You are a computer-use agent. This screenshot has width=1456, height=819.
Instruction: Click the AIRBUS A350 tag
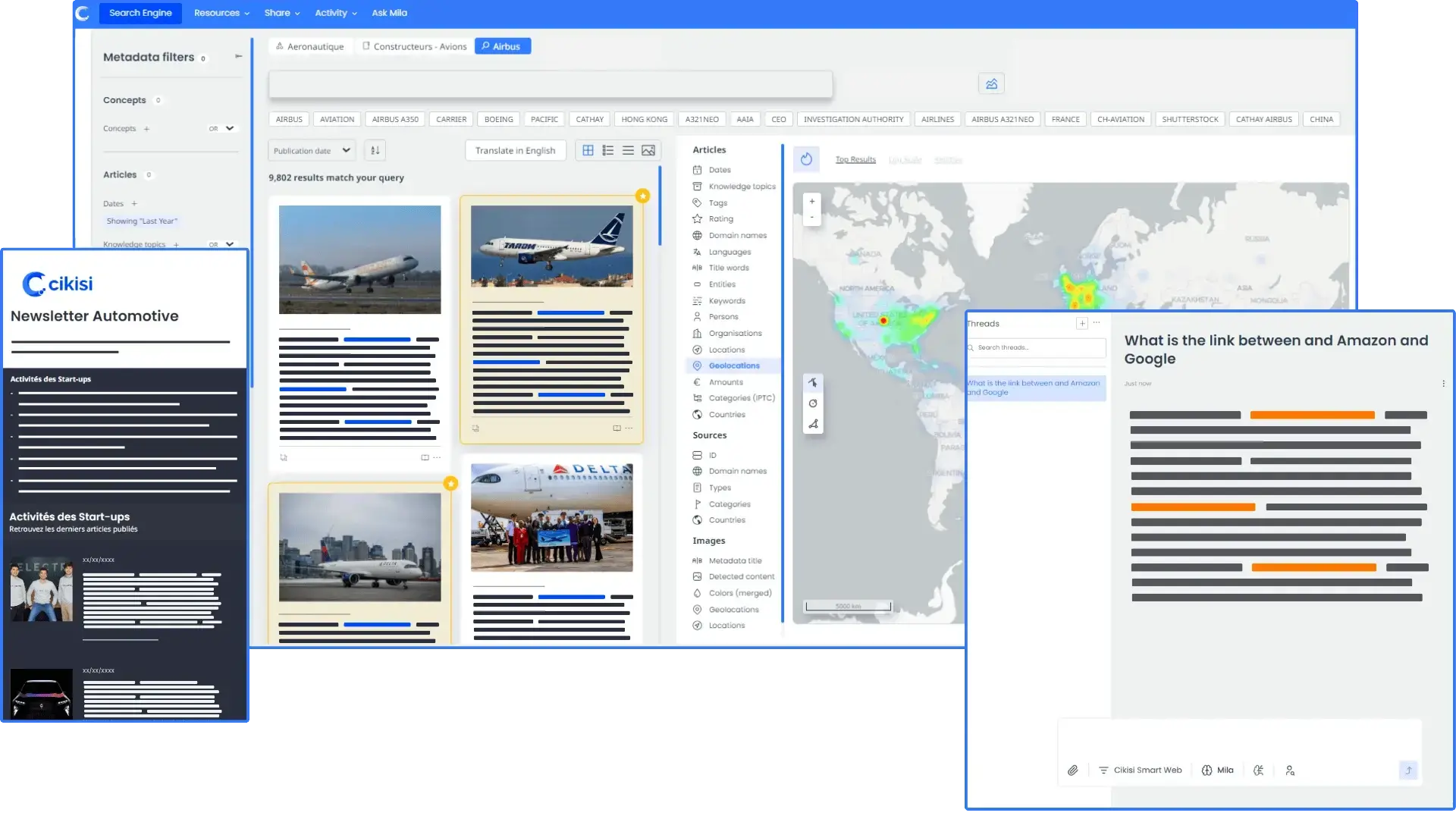pyautogui.click(x=395, y=119)
